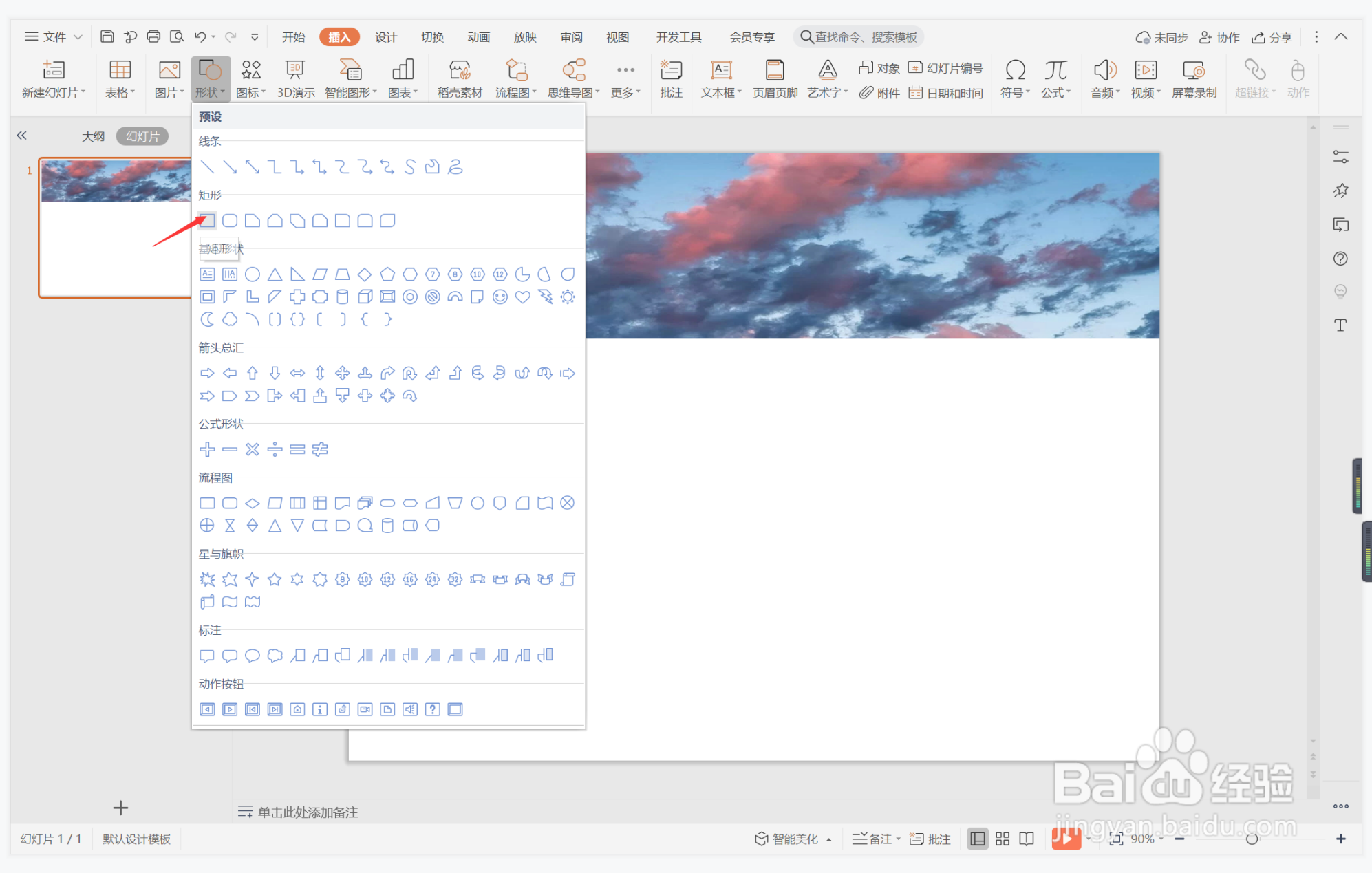Click the help question-mark action button shape
The height and width of the screenshot is (873, 1372).
point(432,709)
